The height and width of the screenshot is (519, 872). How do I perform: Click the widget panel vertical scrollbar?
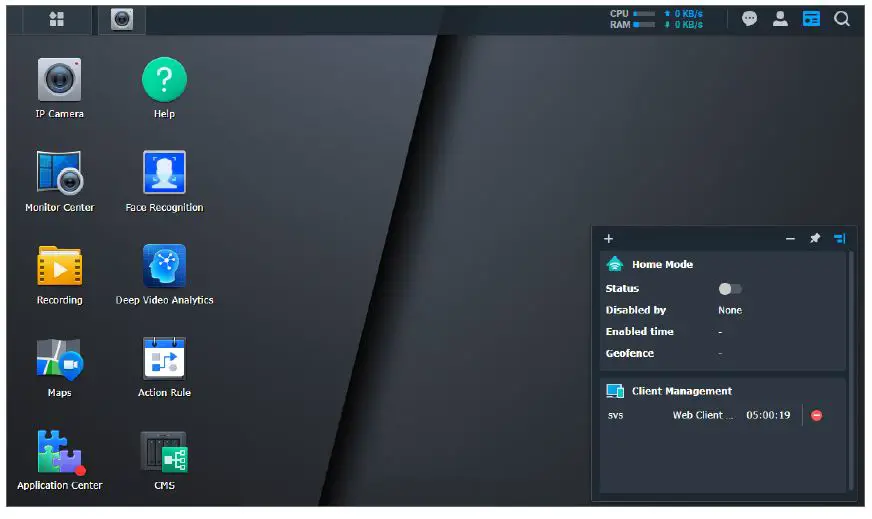850,370
